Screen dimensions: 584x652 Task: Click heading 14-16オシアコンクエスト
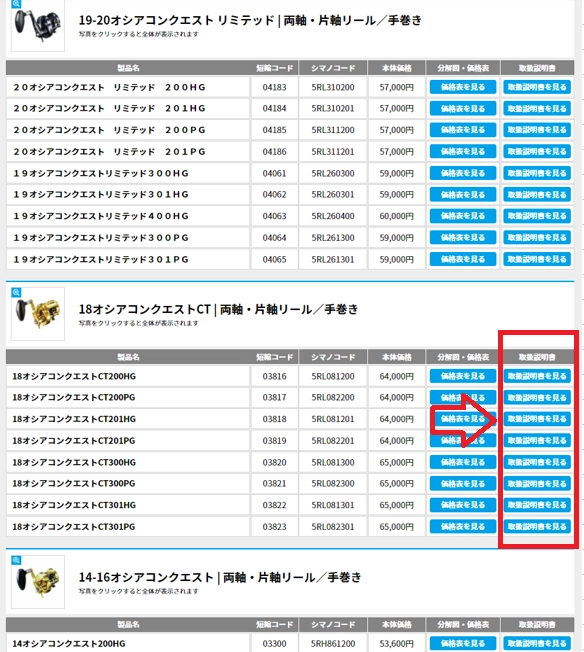point(220,577)
